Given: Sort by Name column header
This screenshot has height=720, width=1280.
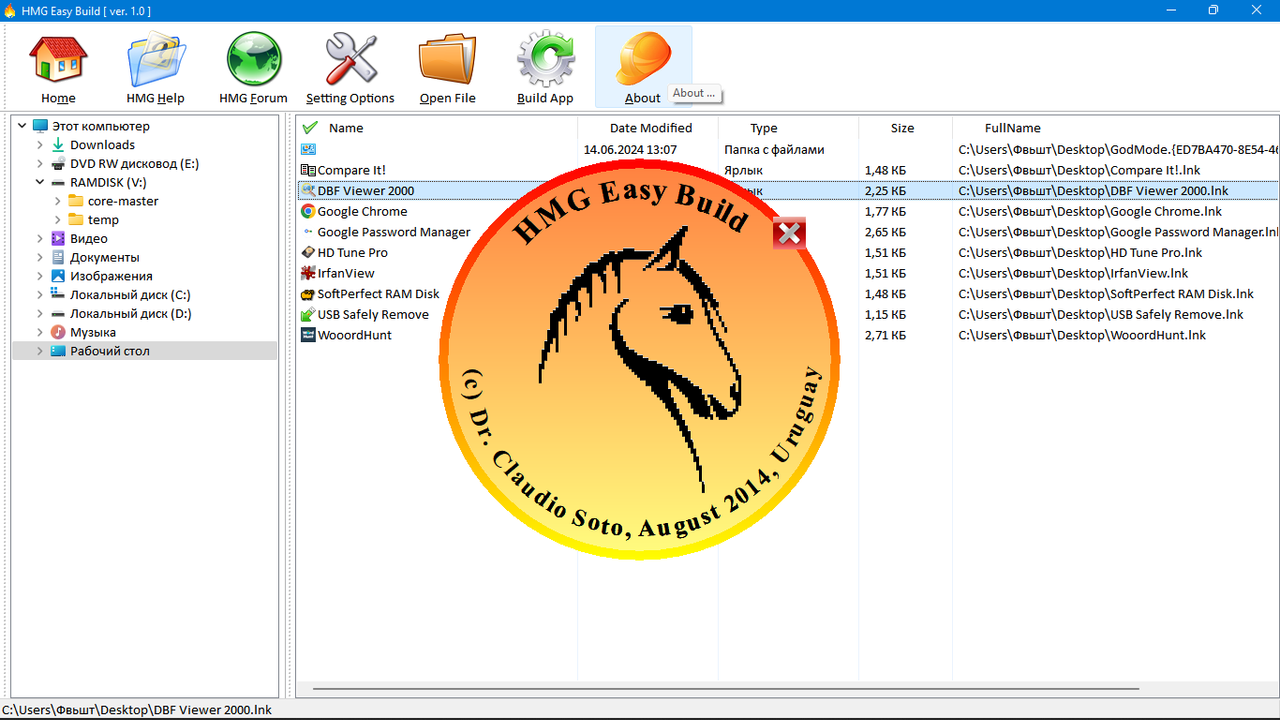Looking at the screenshot, I should 346,128.
